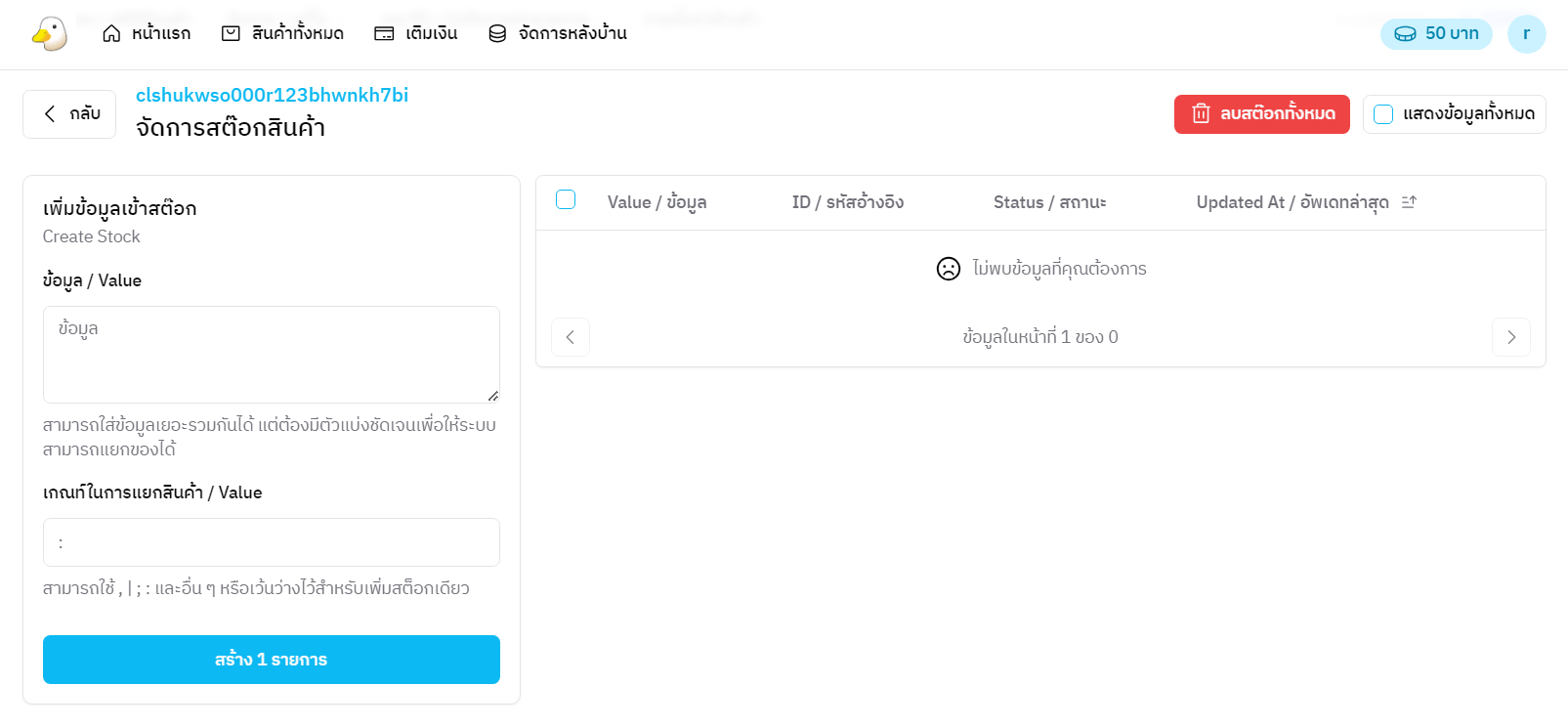Enable the แสดงข้อมูลทั้งหมด checkbox
The image size is (1568, 728).
click(1383, 114)
